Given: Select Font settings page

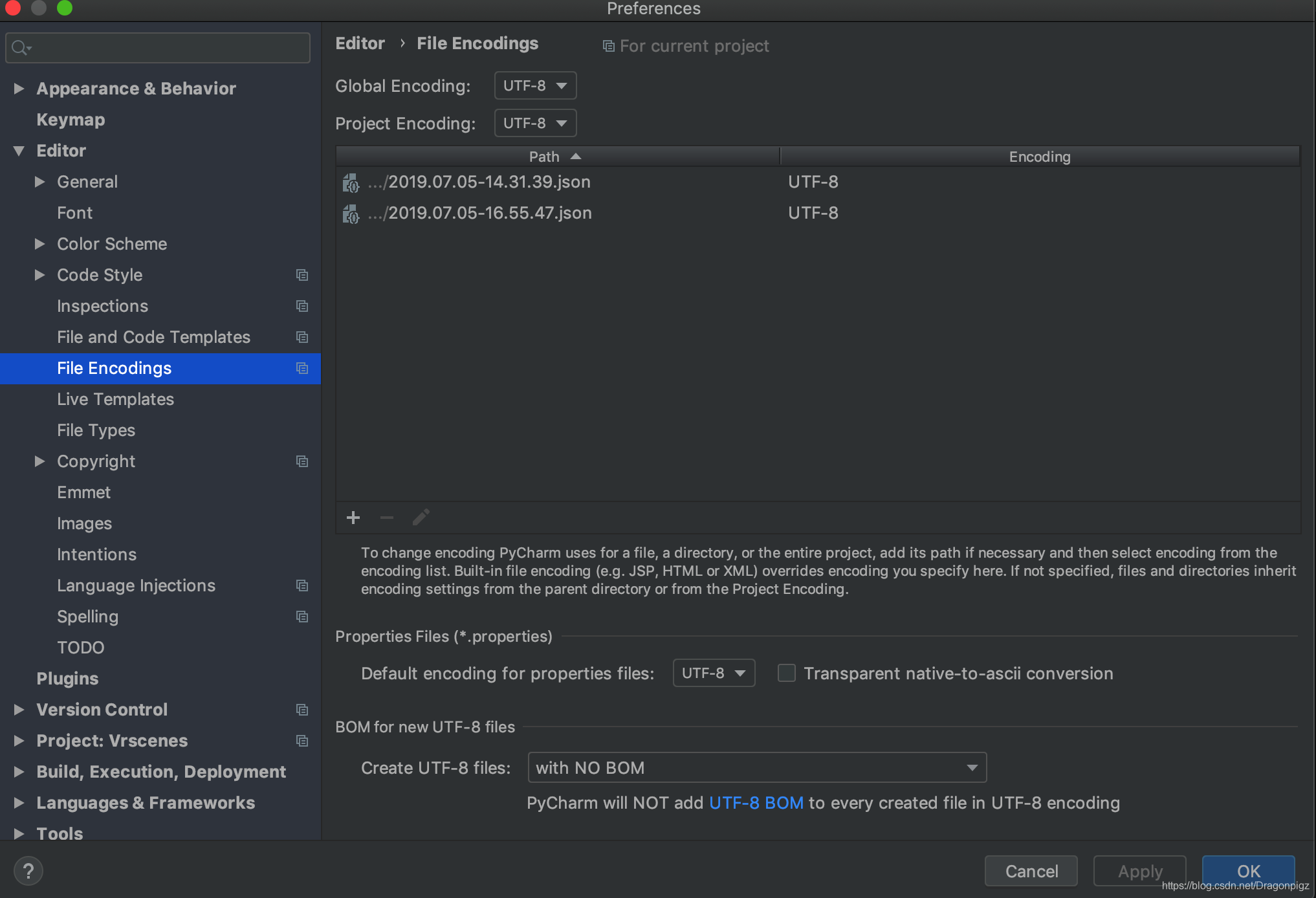Looking at the screenshot, I should pyautogui.click(x=74, y=213).
